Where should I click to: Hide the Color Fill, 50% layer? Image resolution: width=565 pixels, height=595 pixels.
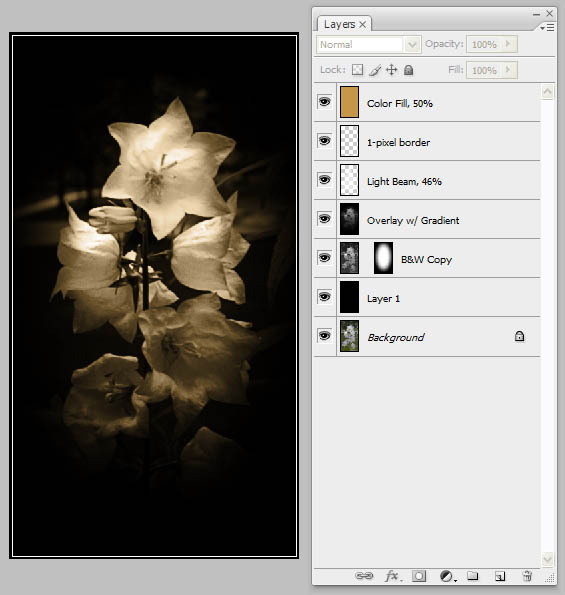point(324,102)
